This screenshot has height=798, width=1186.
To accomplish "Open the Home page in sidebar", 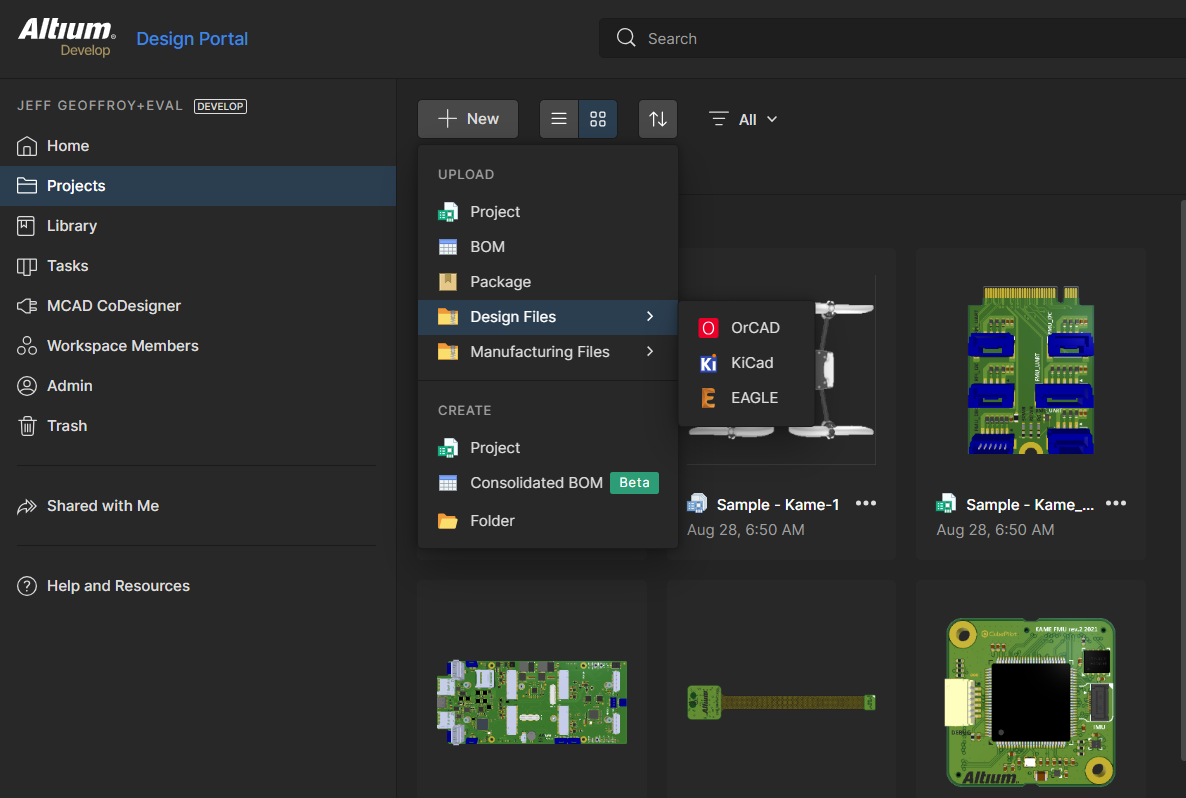I will tap(68, 146).
